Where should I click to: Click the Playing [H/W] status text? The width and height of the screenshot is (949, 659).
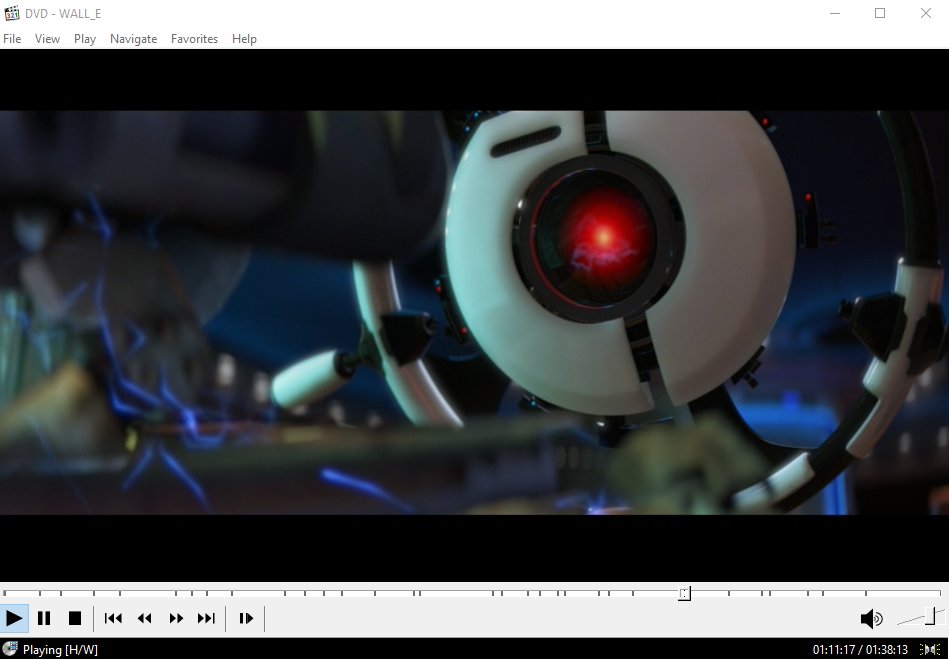[x=60, y=650]
